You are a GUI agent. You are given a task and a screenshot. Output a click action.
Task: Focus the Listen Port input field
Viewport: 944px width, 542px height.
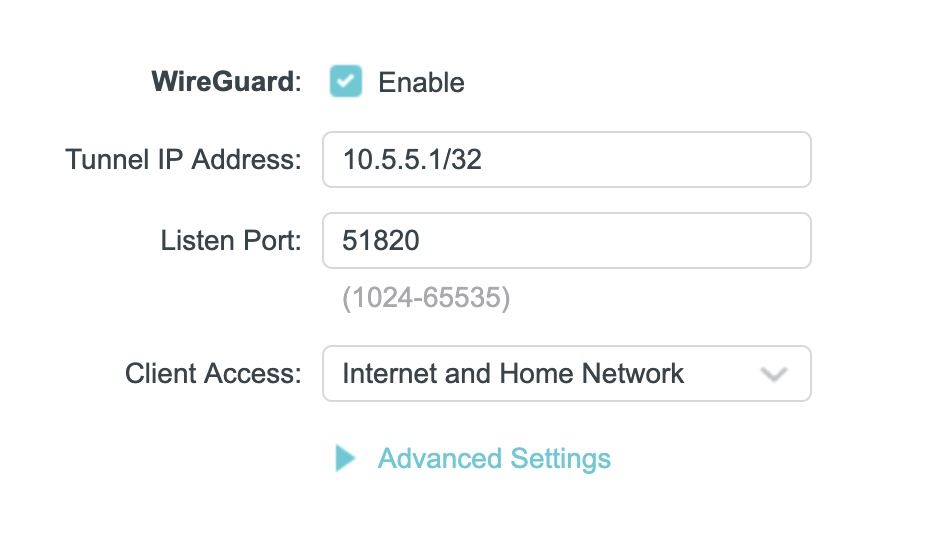[x=566, y=240]
